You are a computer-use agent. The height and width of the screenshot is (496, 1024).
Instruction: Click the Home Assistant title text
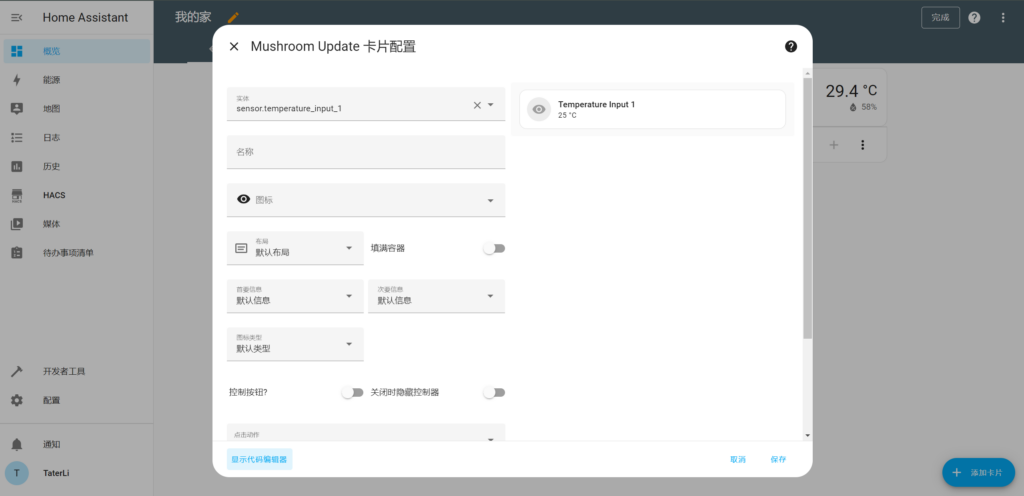click(x=86, y=18)
